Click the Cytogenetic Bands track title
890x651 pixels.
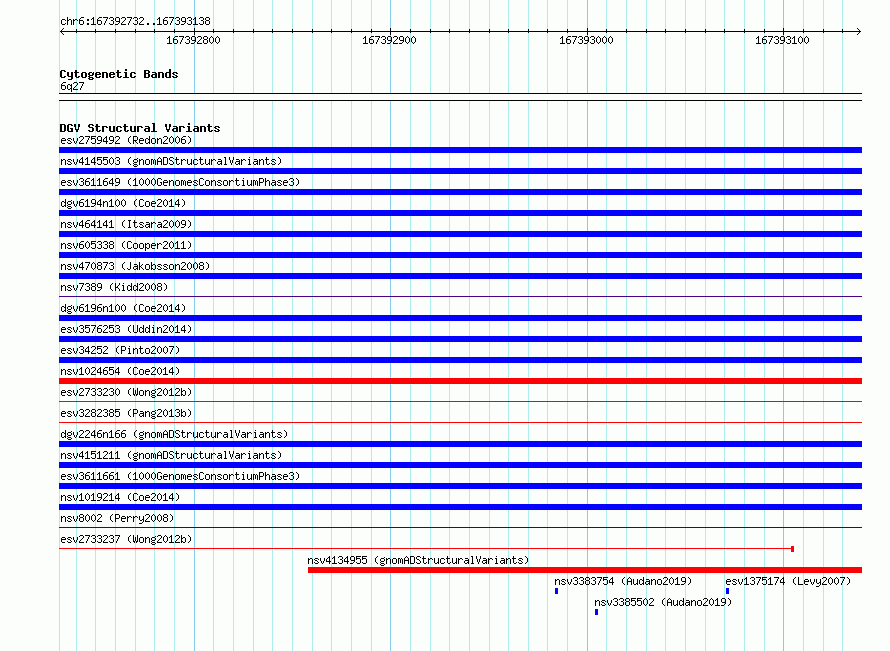[119, 74]
